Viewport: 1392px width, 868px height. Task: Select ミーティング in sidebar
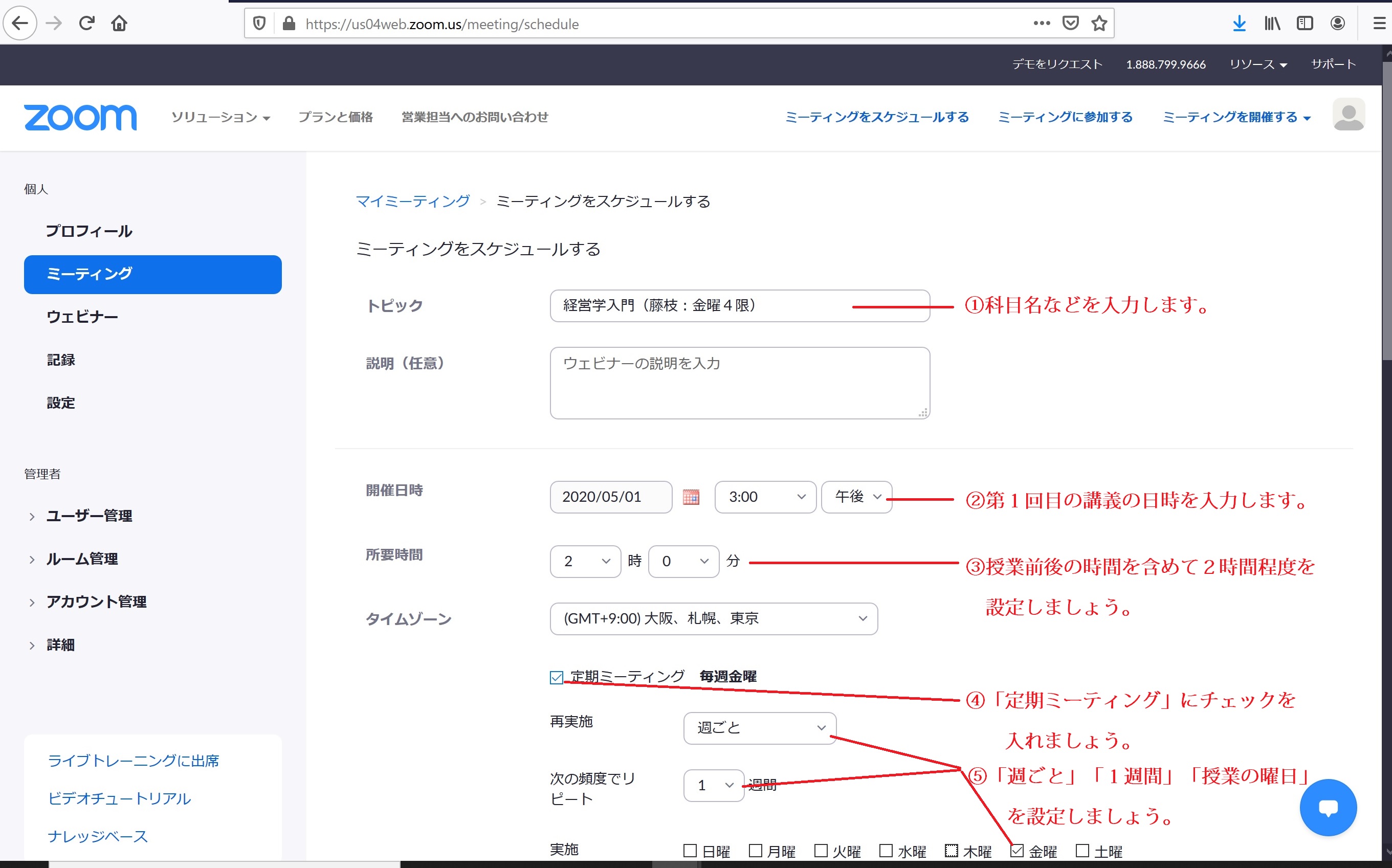[152, 274]
